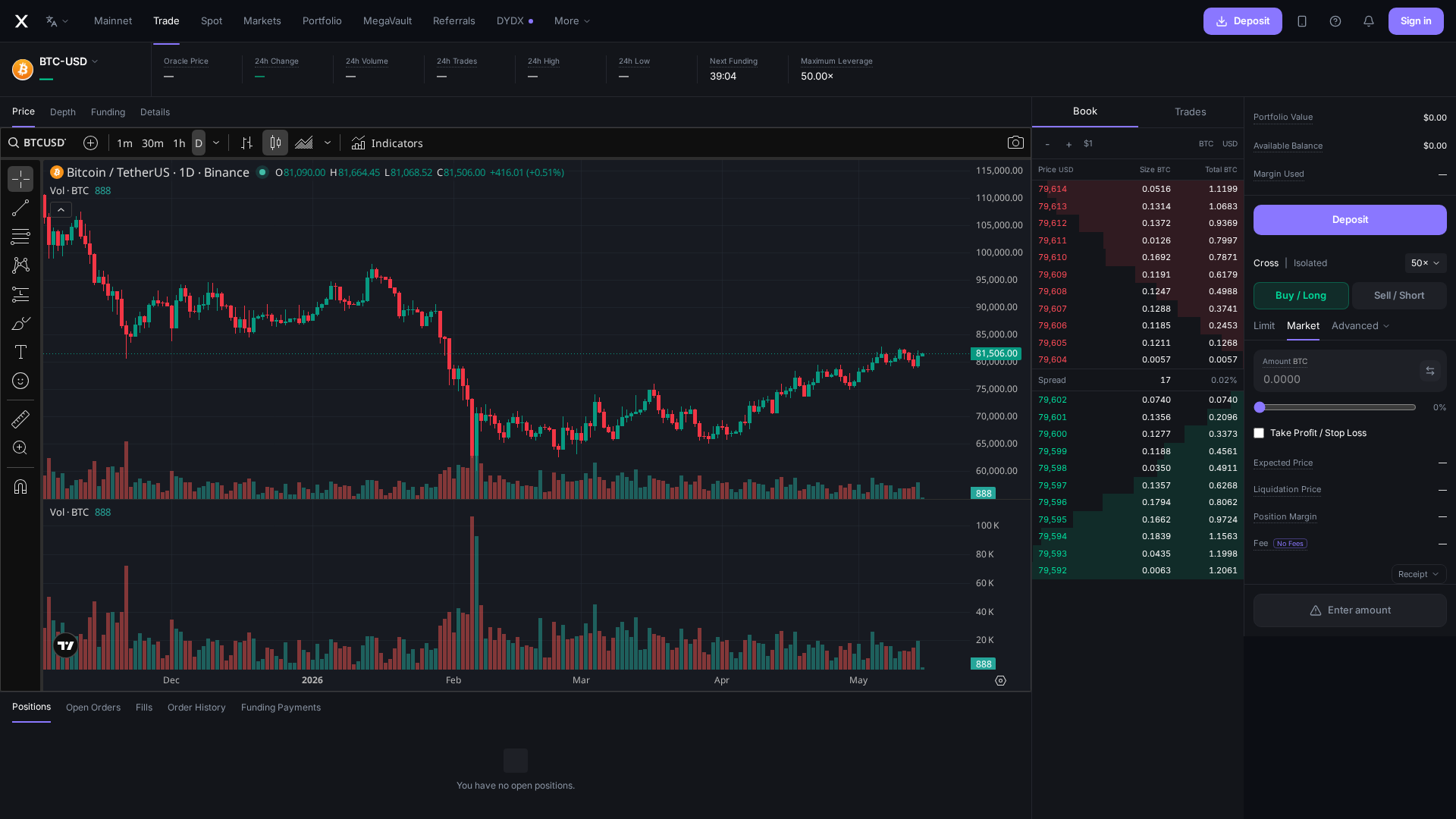Click the Enter amount button

click(1350, 610)
